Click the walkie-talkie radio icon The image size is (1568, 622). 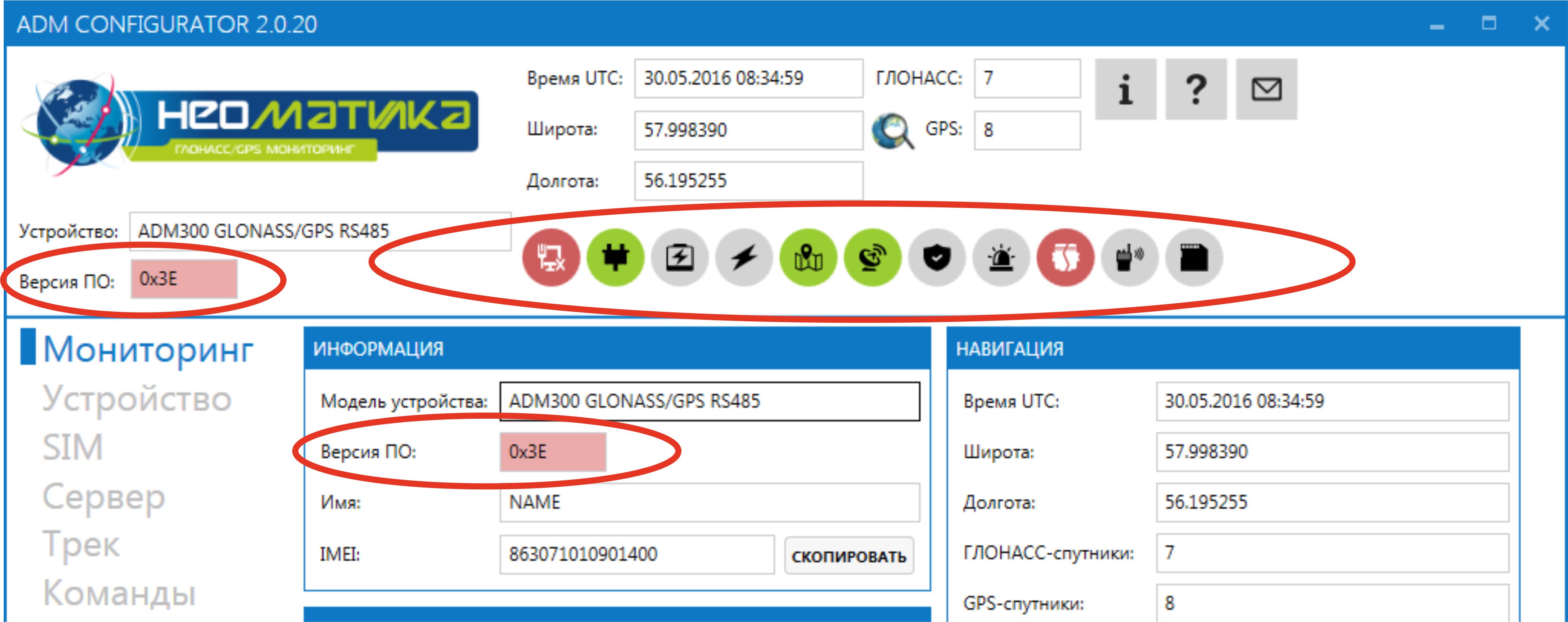(1130, 258)
